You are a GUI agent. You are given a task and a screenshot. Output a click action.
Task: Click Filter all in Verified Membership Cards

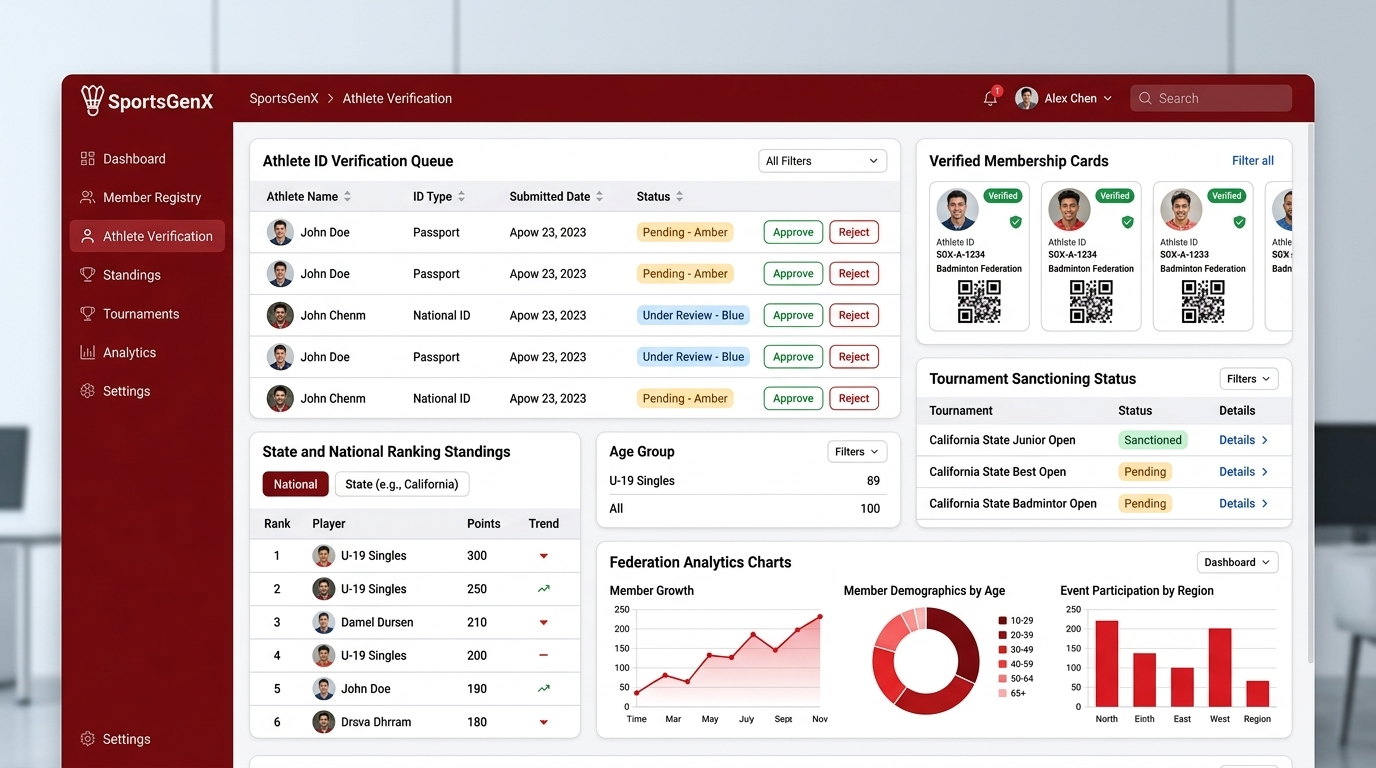pos(1253,161)
